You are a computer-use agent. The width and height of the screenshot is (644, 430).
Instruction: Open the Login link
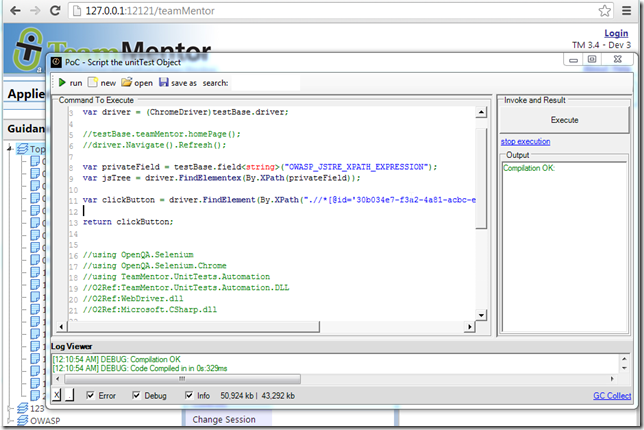(x=616, y=33)
